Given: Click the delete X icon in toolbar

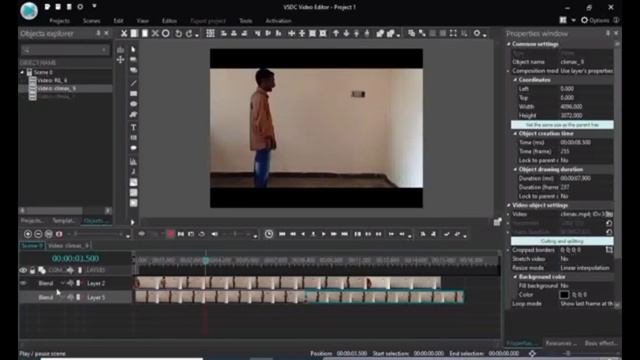Looking at the screenshot, I should tap(155, 33).
